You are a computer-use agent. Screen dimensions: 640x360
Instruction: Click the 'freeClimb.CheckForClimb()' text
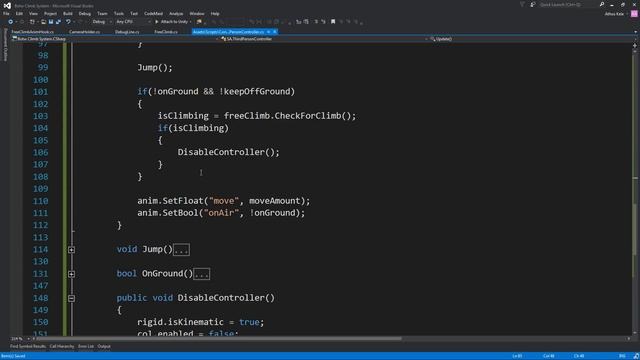(x=287, y=116)
